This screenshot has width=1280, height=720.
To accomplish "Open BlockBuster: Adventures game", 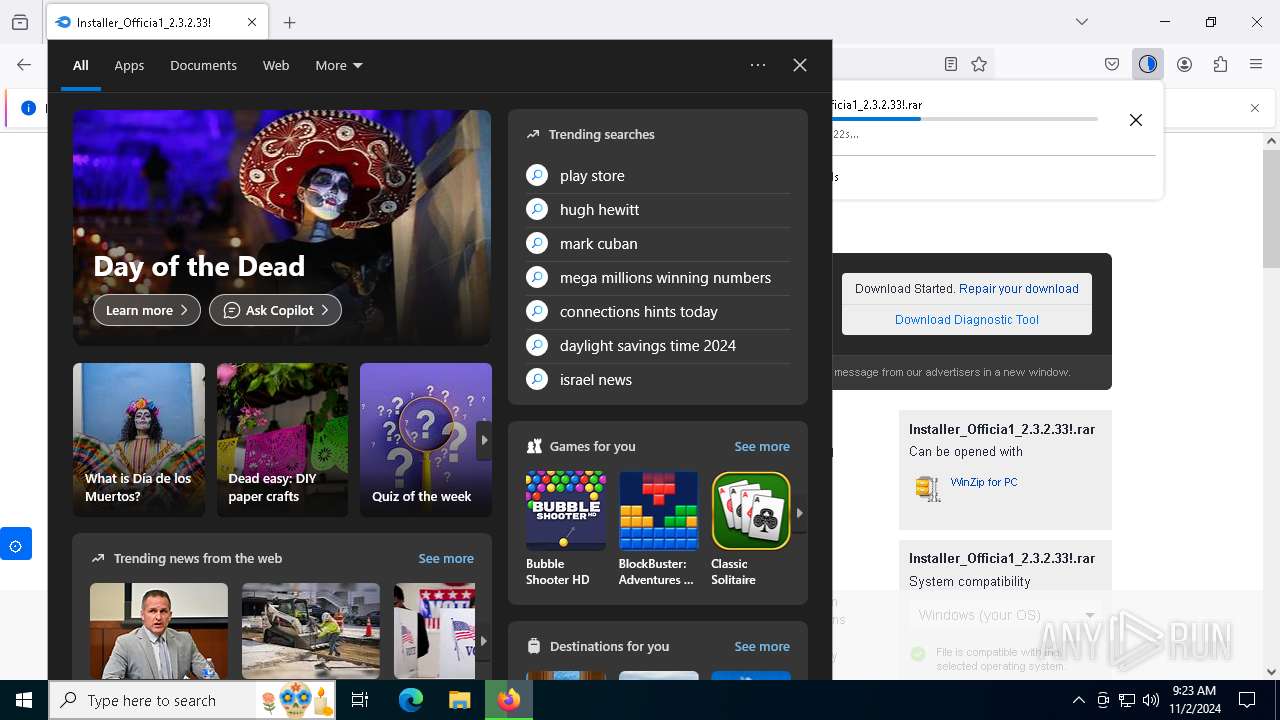I will click(x=658, y=529).
